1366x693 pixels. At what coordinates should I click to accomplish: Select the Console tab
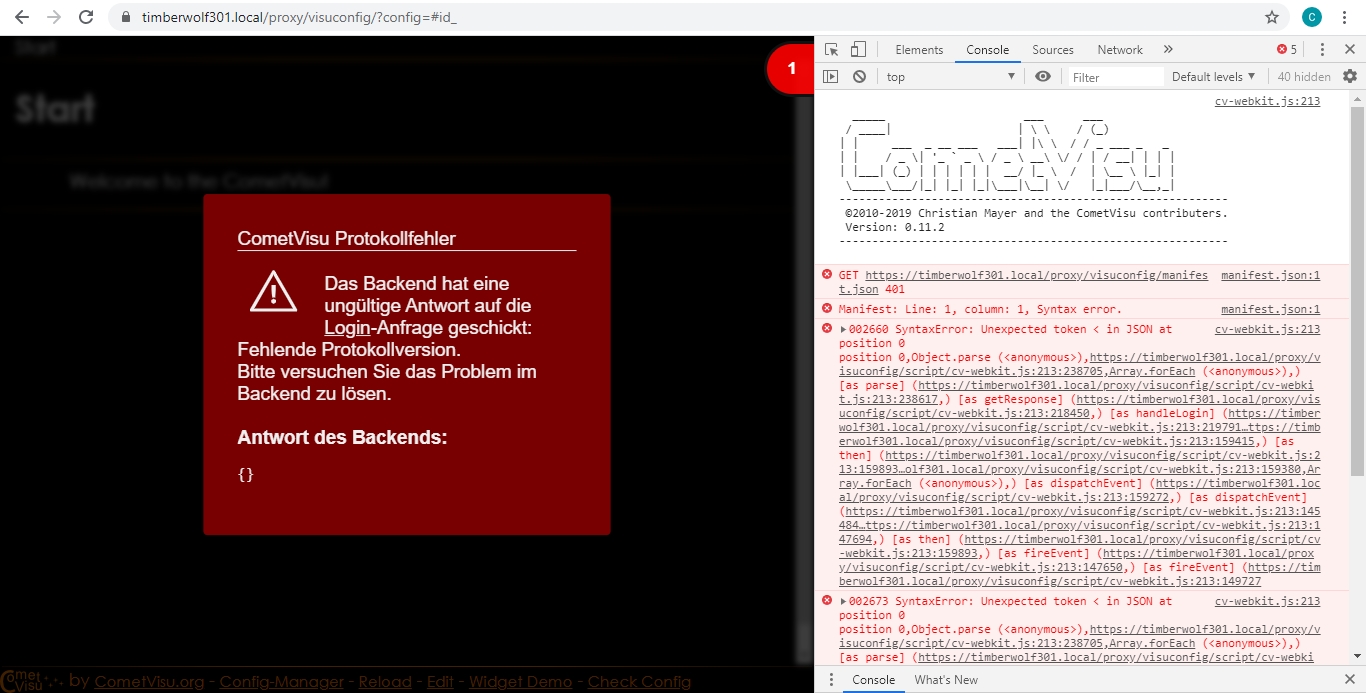[x=987, y=50]
